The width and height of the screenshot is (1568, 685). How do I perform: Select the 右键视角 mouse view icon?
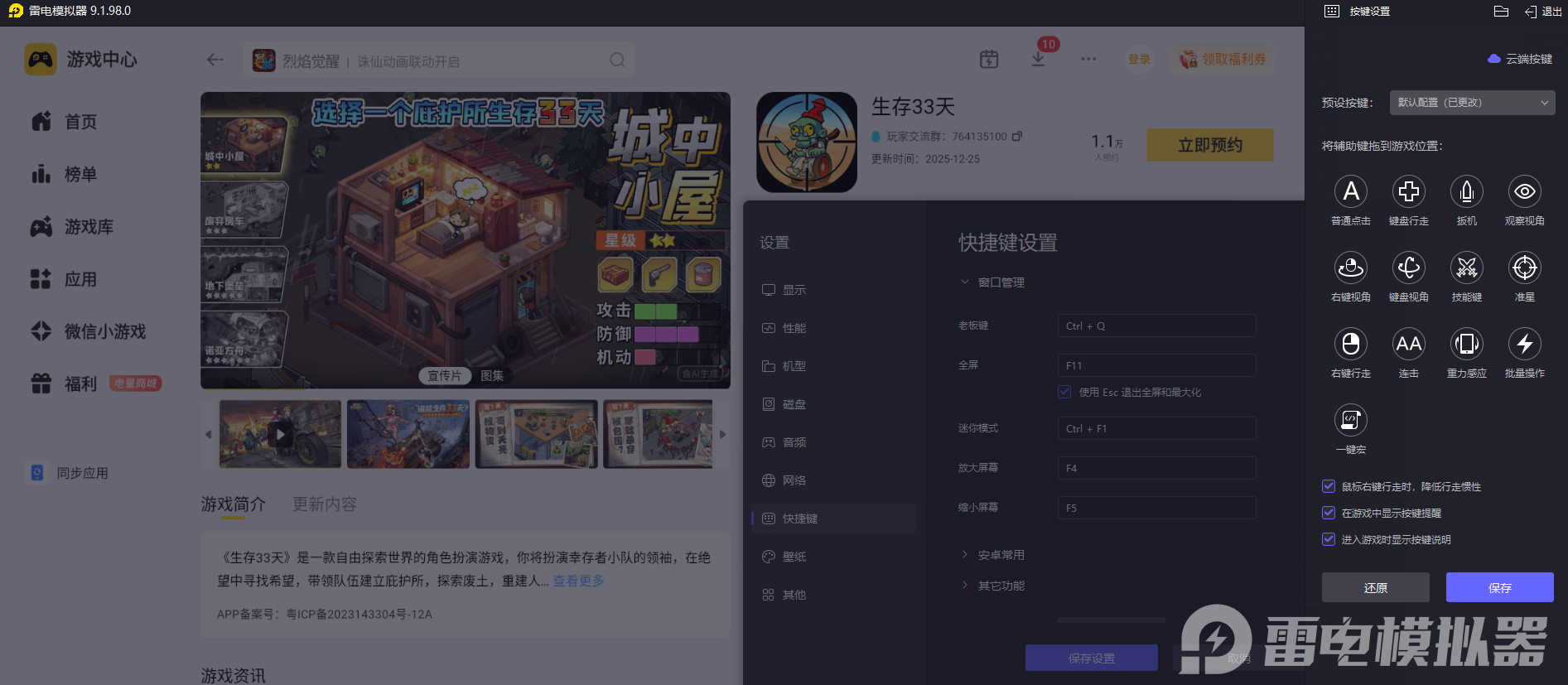pos(1351,268)
